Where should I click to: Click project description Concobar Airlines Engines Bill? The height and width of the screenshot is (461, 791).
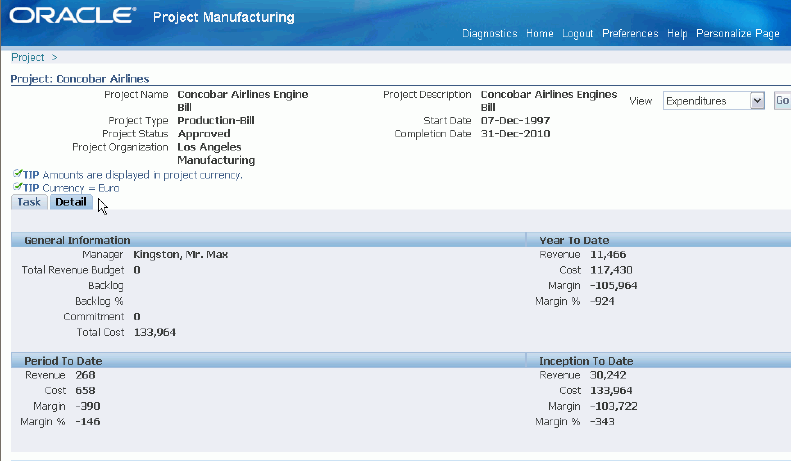pyautogui.click(x=549, y=100)
